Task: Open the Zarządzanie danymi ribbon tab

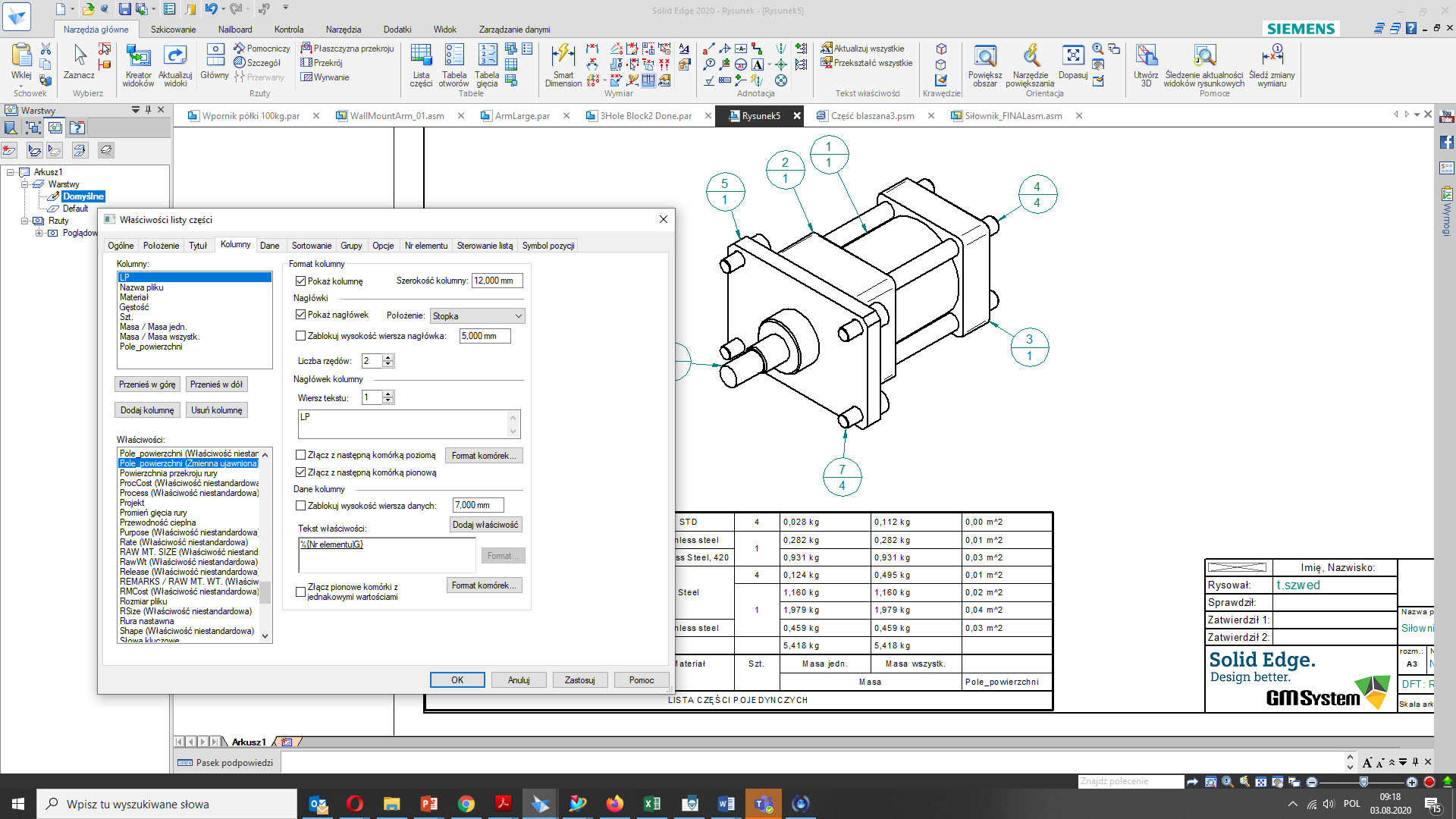Action: coord(514,30)
